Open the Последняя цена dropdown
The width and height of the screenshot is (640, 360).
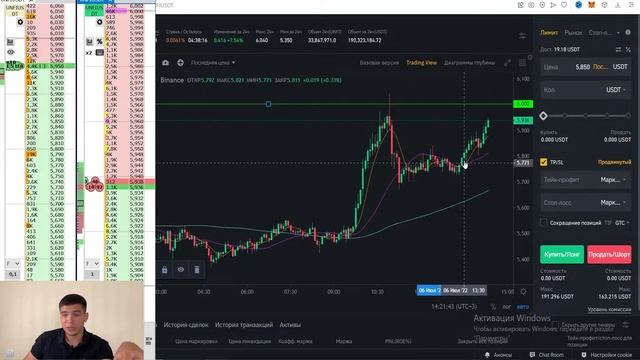pyautogui.click(x=213, y=63)
